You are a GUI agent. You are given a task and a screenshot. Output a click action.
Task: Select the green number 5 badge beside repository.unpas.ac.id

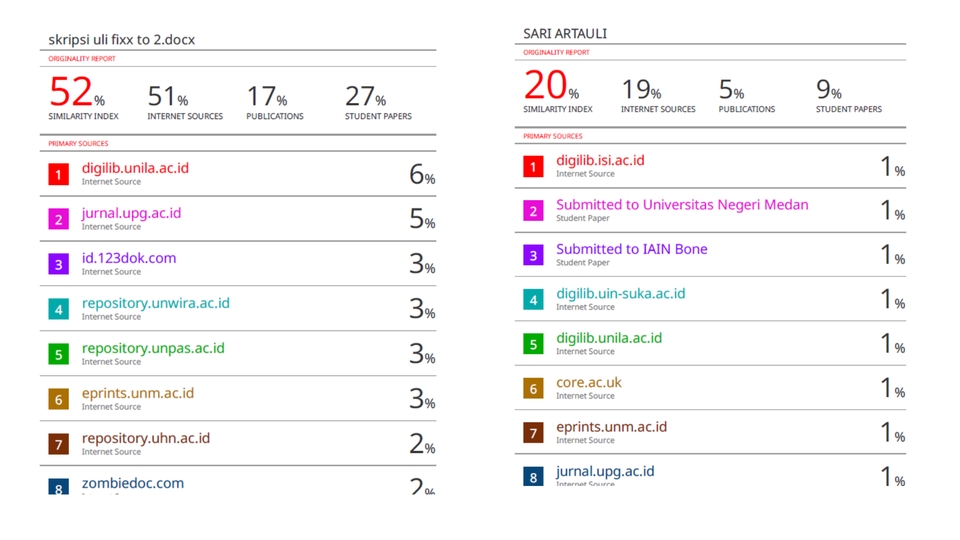click(59, 354)
